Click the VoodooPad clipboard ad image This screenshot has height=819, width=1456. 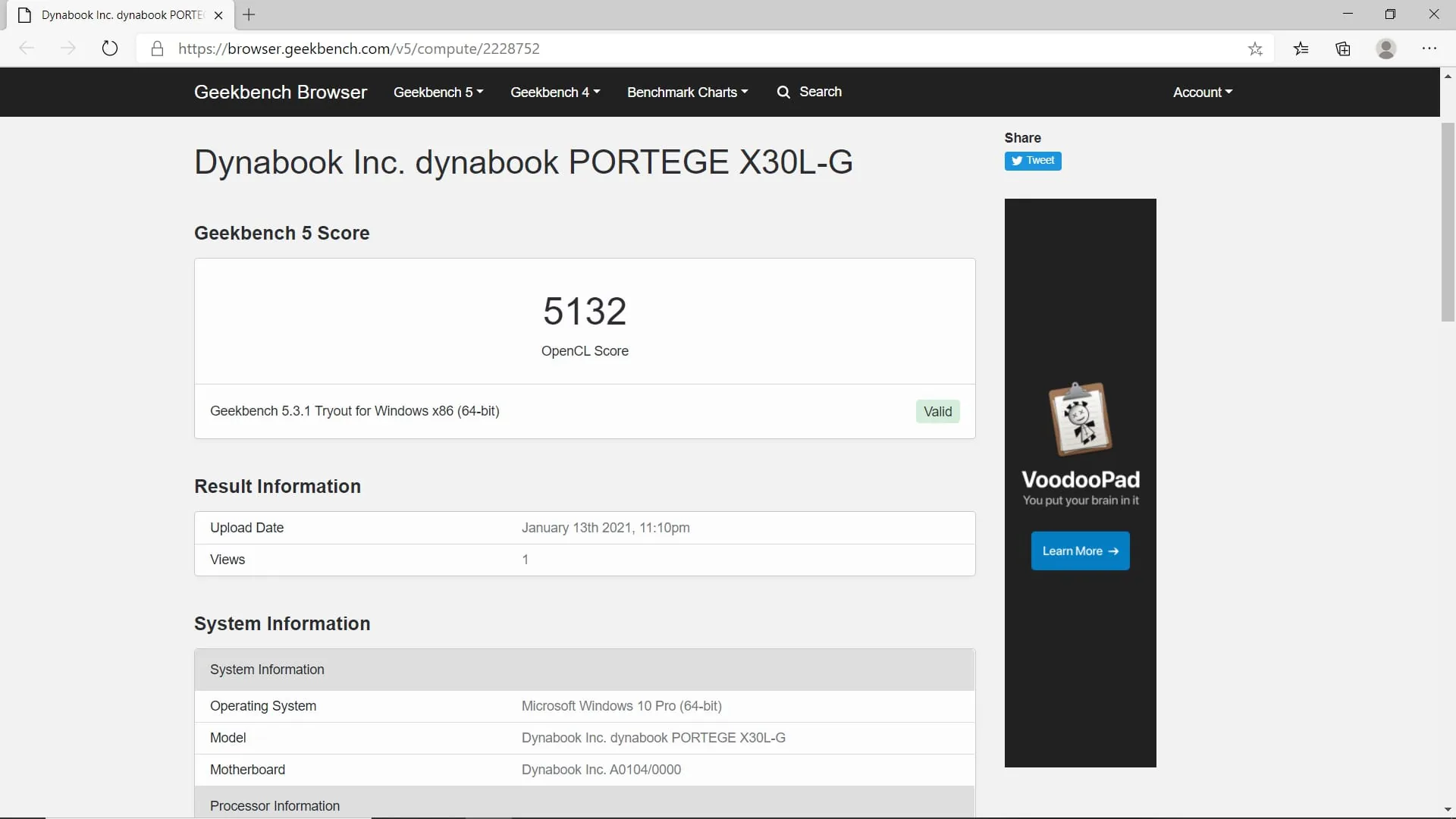tap(1080, 419)
